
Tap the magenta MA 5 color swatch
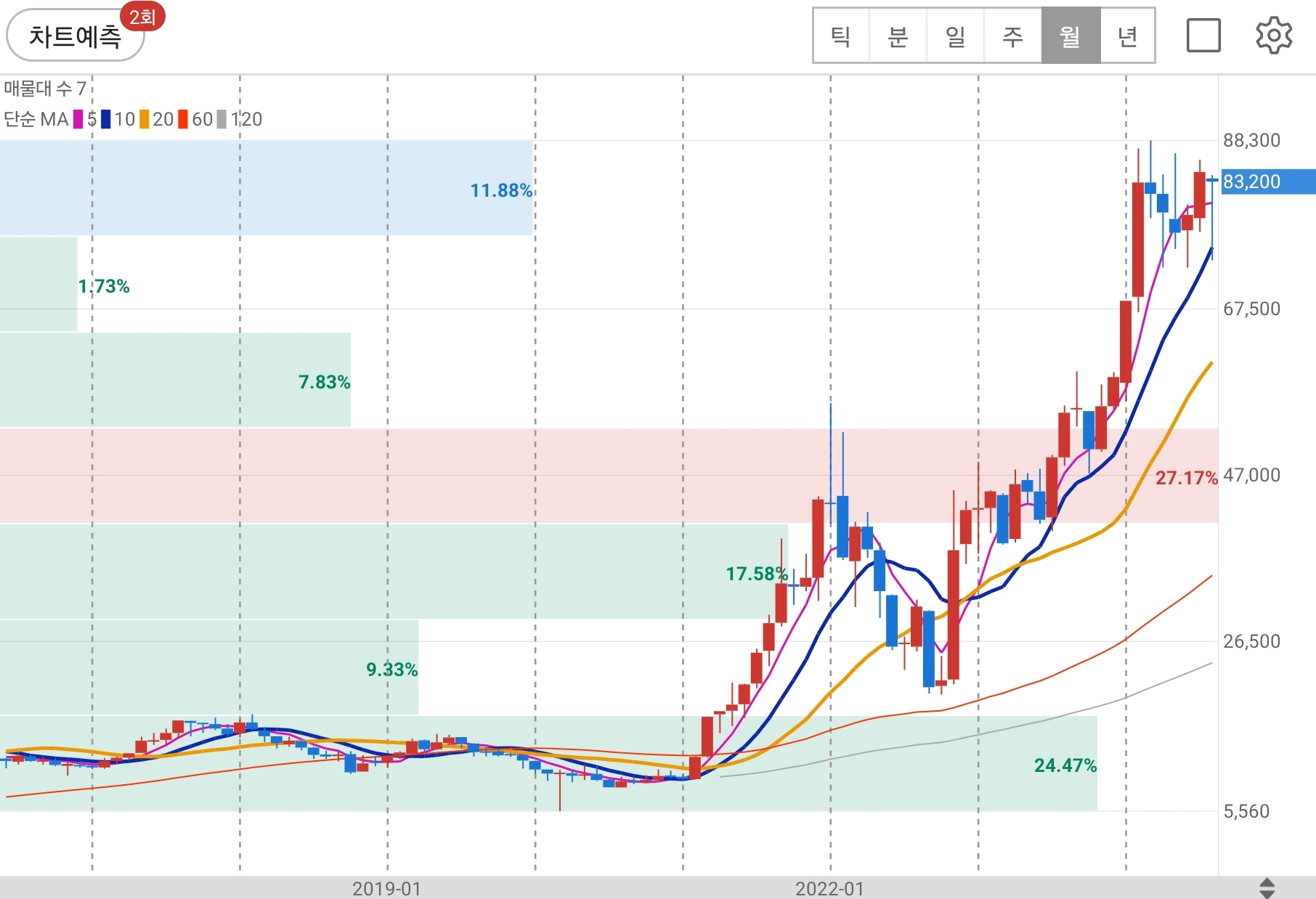[x=78, y=119]
